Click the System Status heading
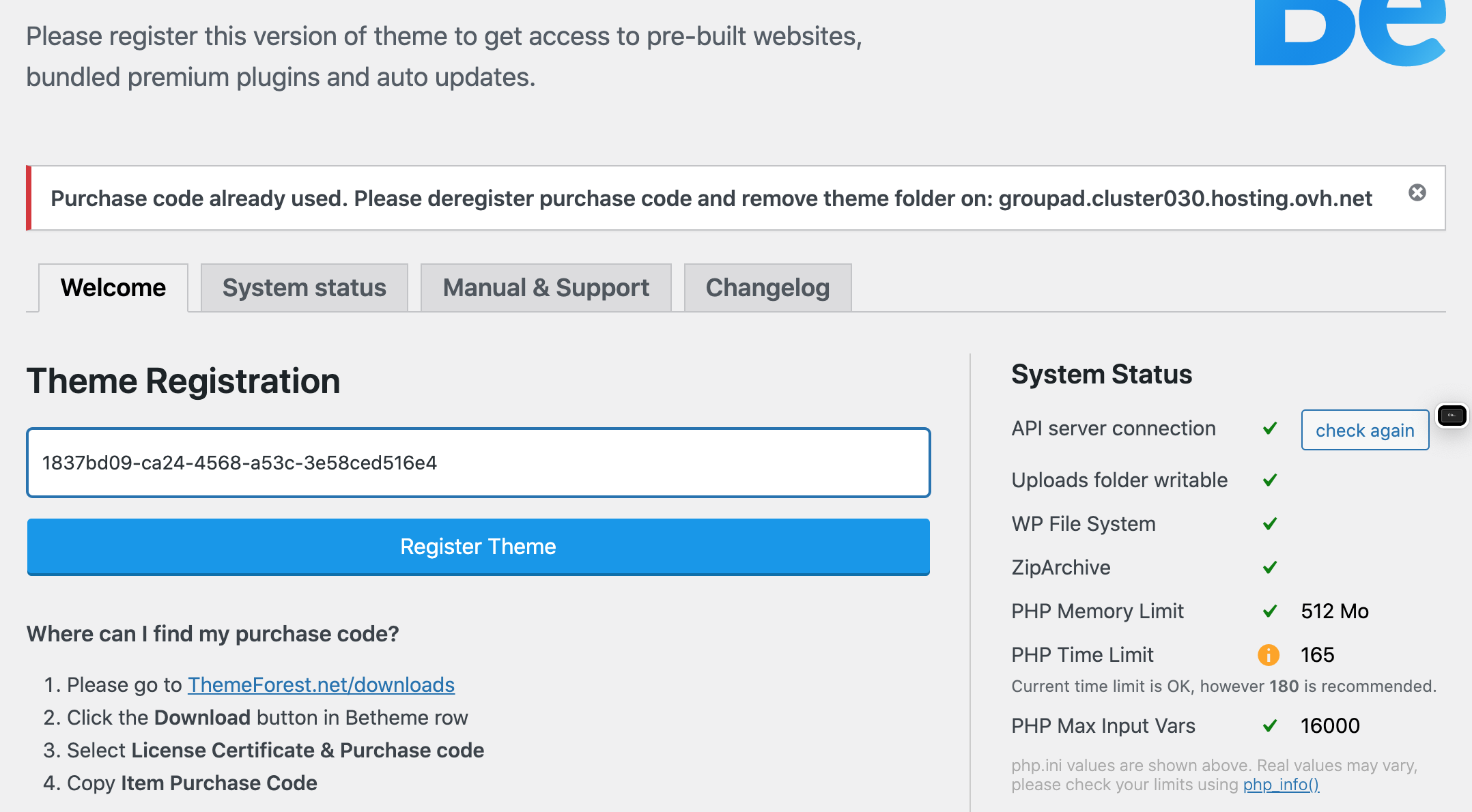This screenshot has height=812, width=1472. [x=1102, y=375]
